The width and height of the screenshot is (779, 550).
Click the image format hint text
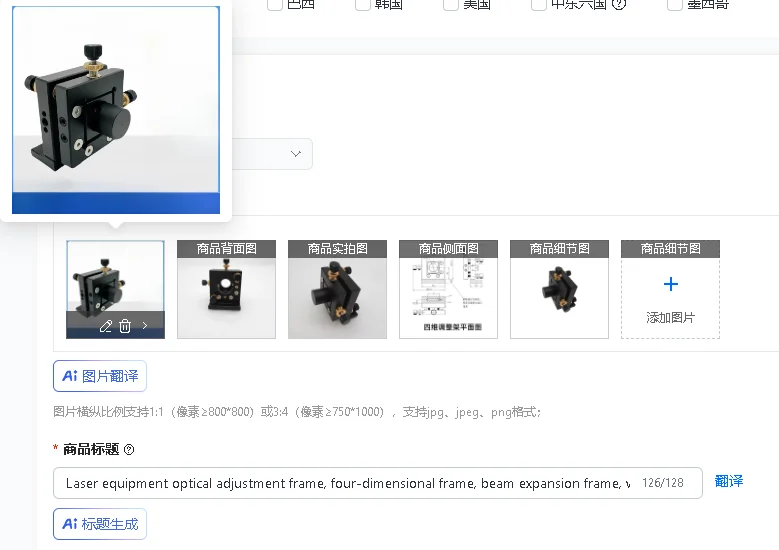click(297, 412)
